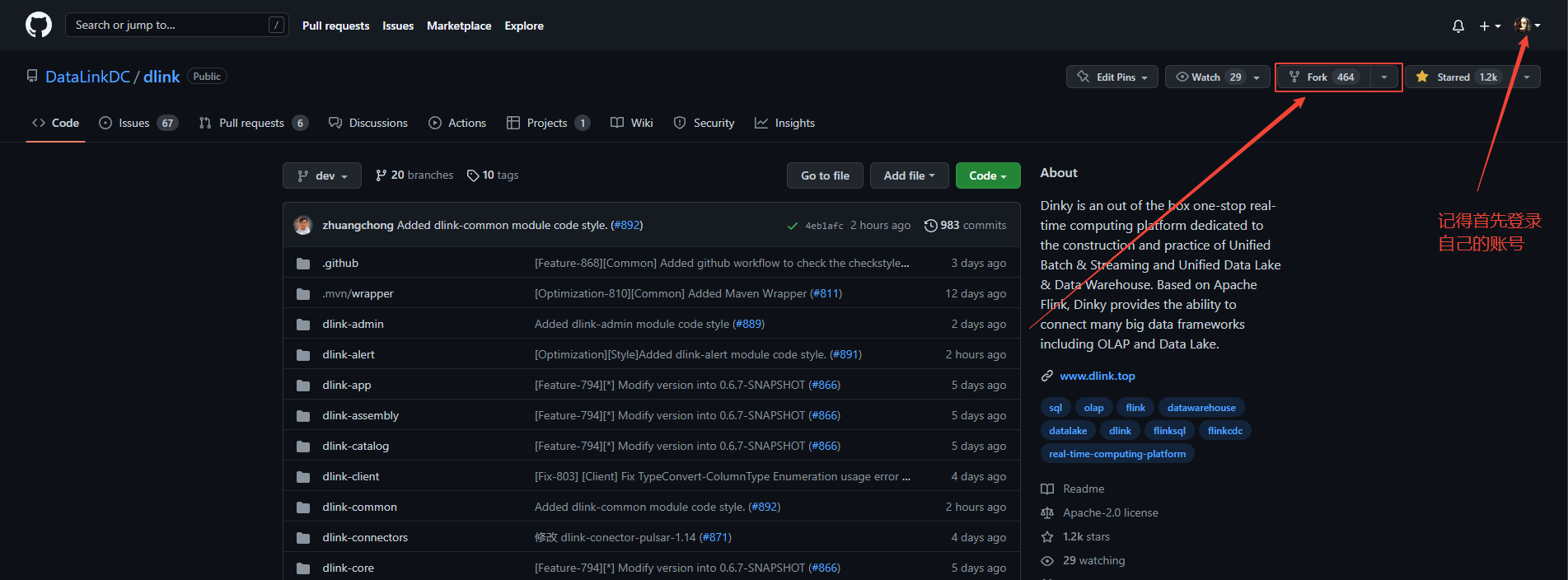Select the olap topic tag

(x=1093, y=408)
